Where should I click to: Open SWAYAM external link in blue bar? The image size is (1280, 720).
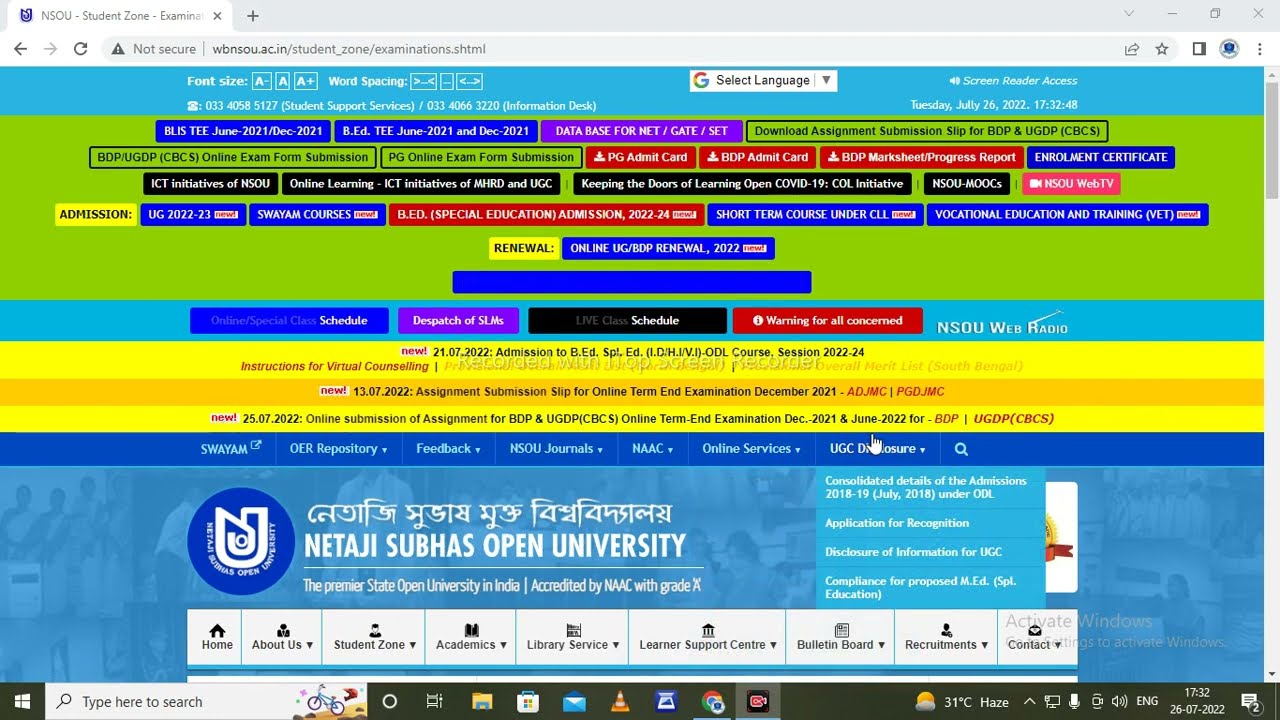pyautogui.click(x=230, y=449)
